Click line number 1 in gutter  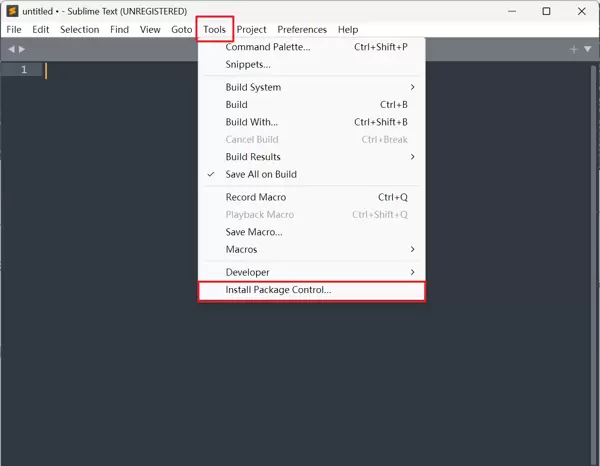(x=24, y=70)
